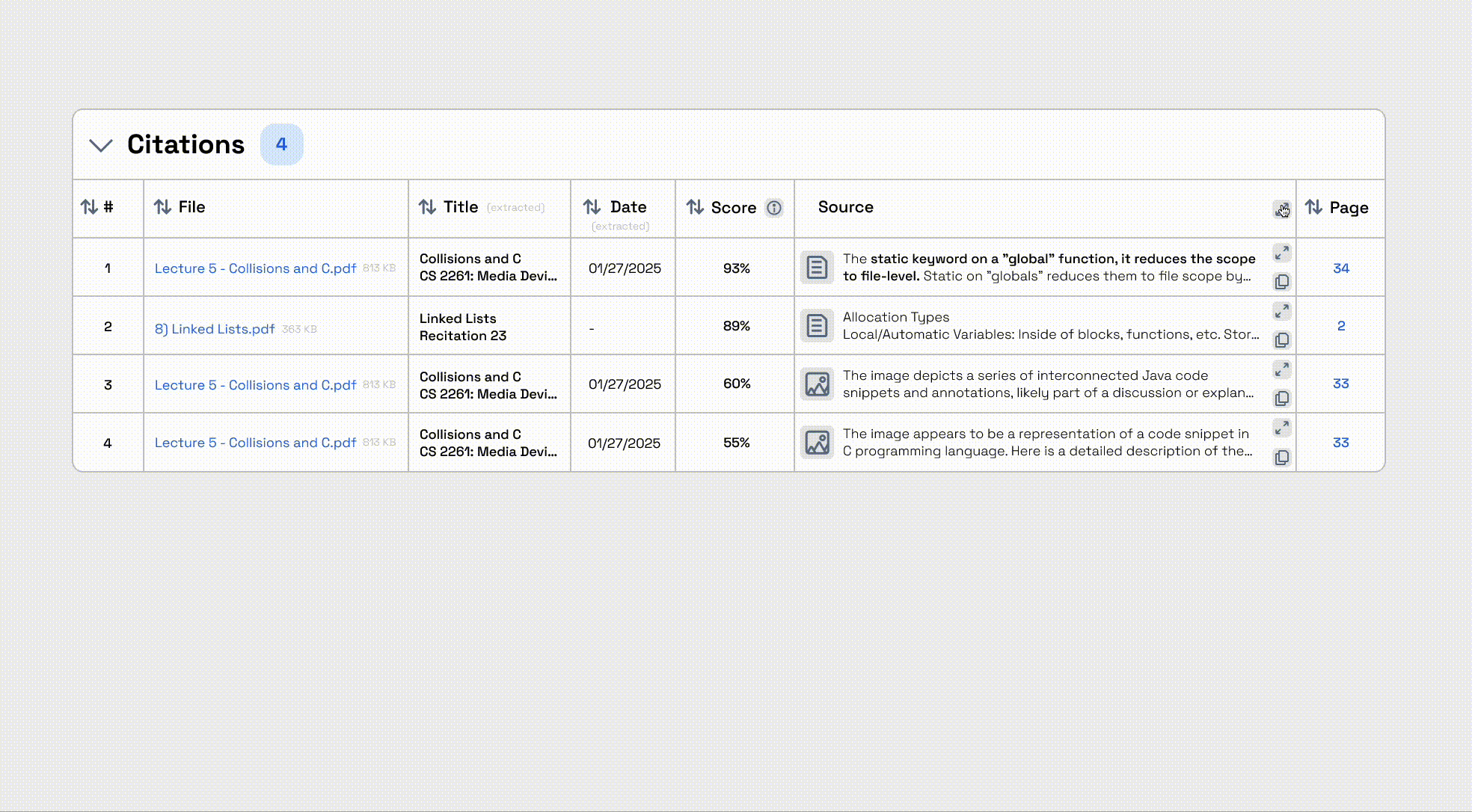The width and height of the screenshot is (1472, 812).
Task: Sort citations by # column
Action: coord(90,207)
